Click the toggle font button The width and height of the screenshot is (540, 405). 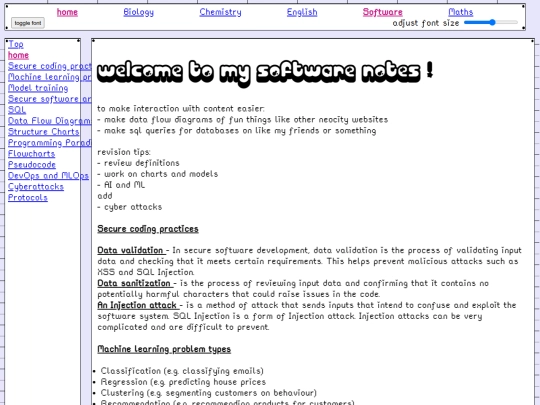click(28, 23)
